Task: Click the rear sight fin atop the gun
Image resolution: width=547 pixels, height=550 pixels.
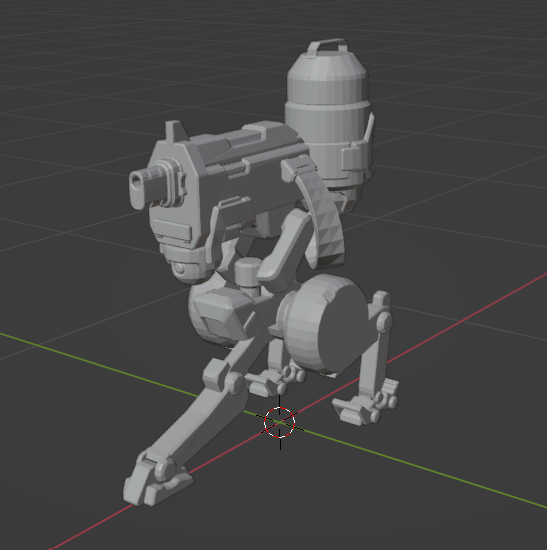Action: point(176,131)
